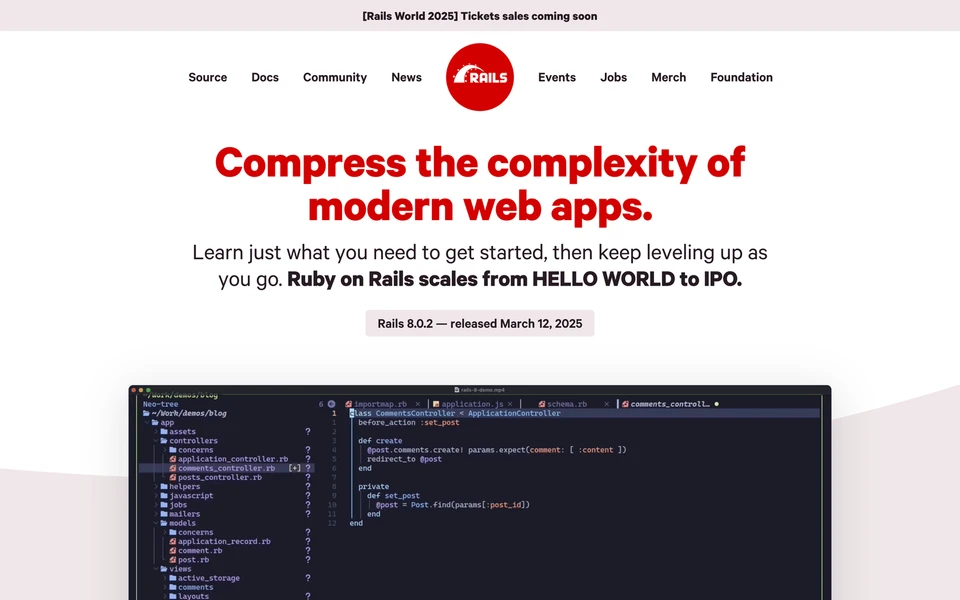The image size is (960, 600).
Task: Expand the mailers folder chevron
Action: pyautogui.click(x=156, y=514)
